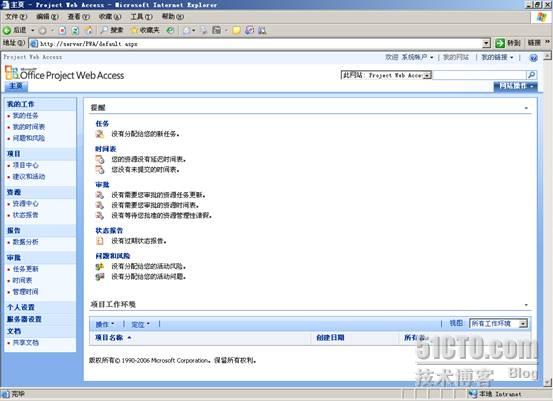Image resolution: width=553 pixels, height=401 pixels.
Task: Open the 查看 menu
Action: (79, 17)
